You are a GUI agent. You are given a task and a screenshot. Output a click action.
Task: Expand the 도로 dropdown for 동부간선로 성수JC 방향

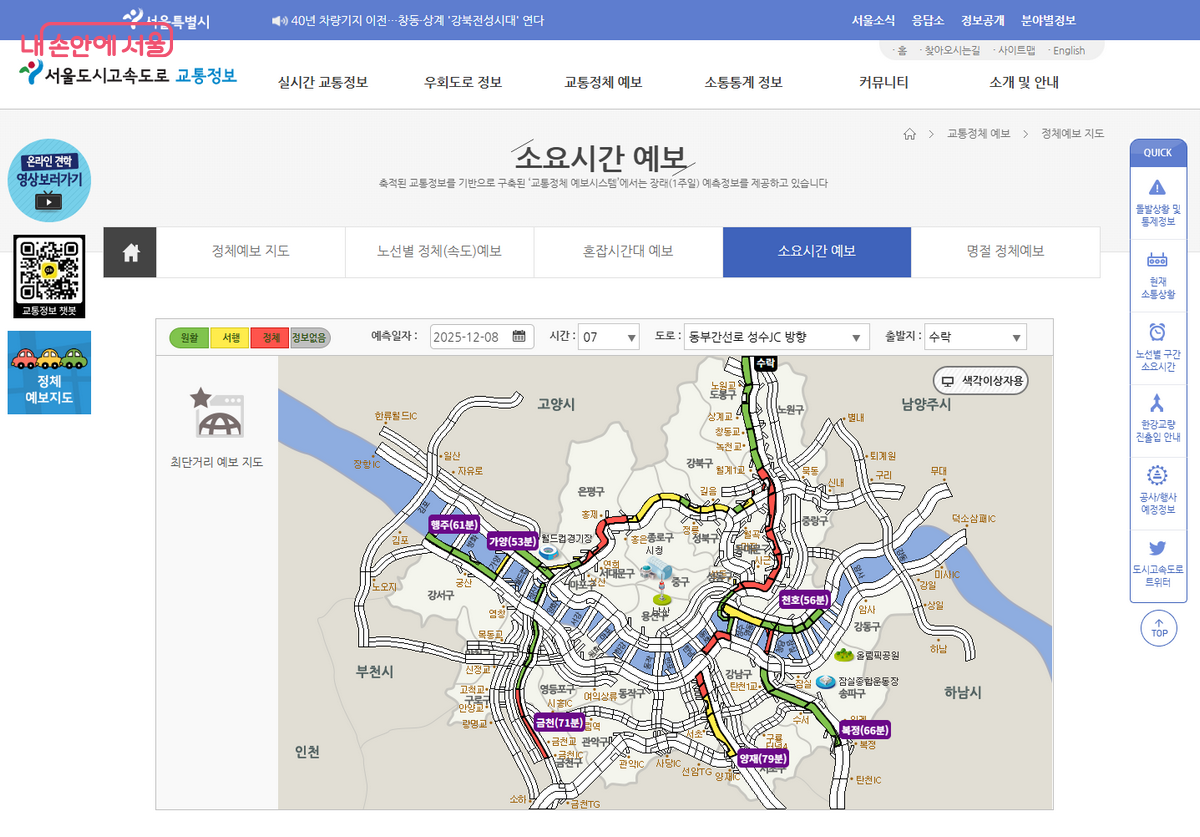coord(775,337)
